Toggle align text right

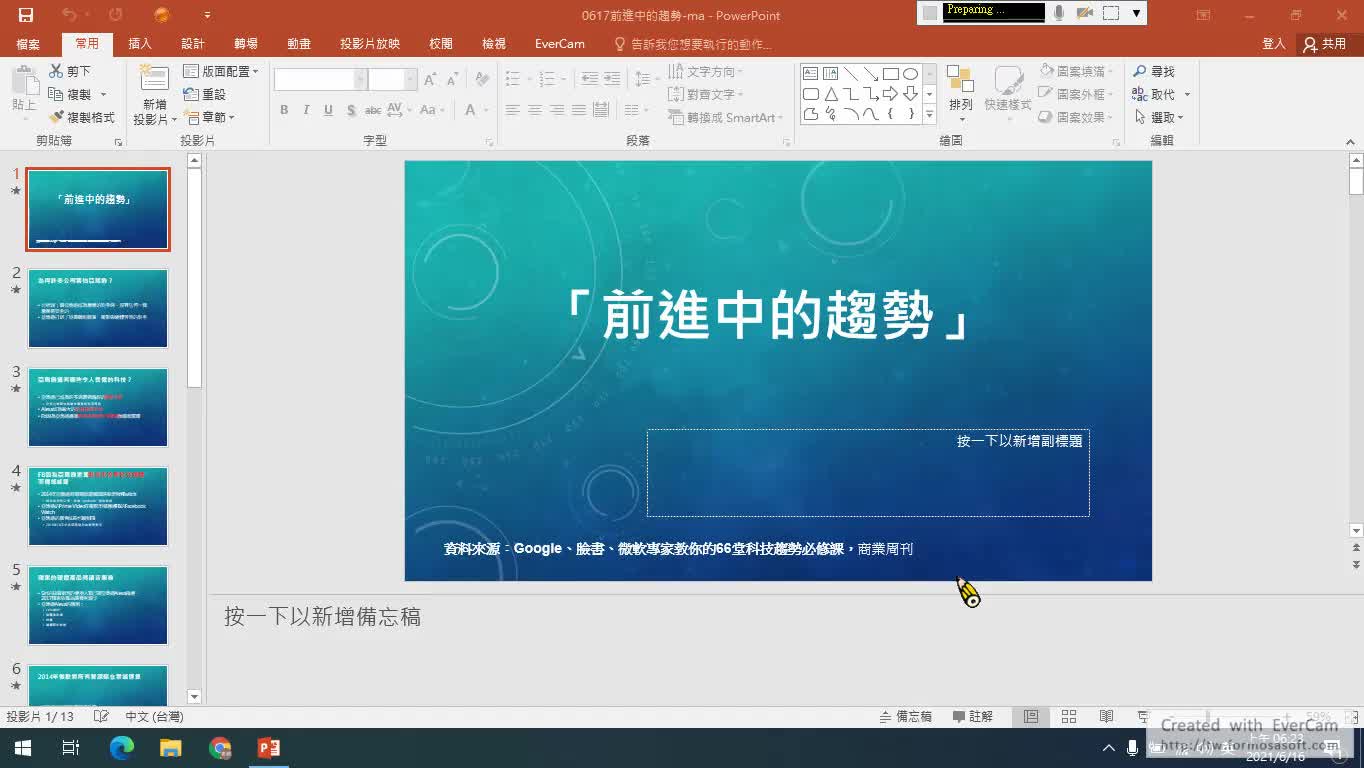click(x=557, y=110)
